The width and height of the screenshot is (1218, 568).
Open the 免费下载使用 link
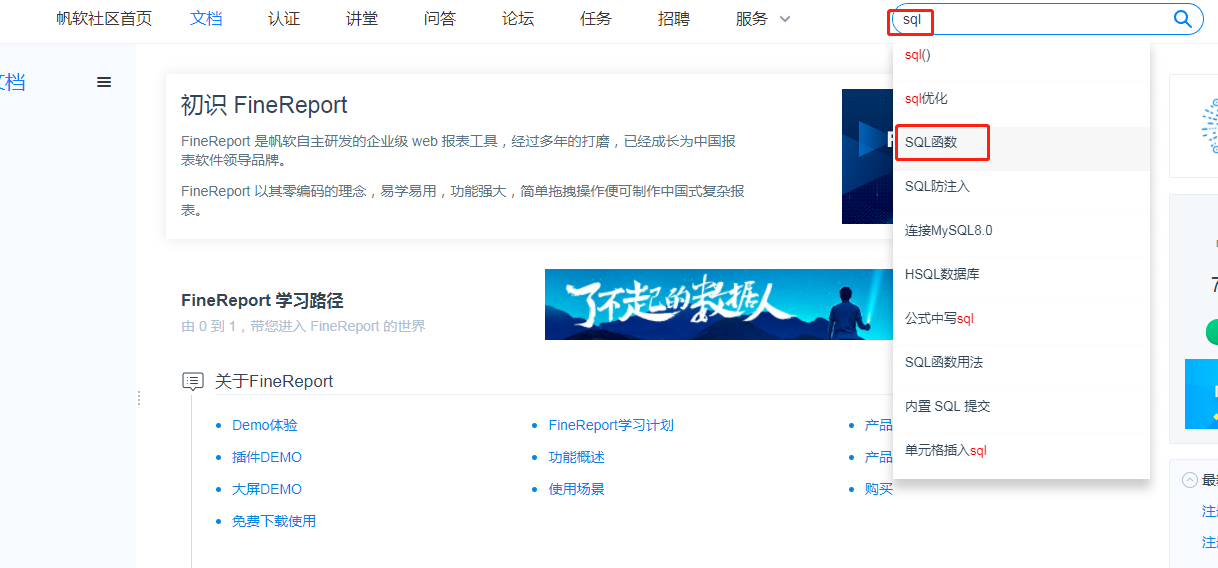pos(274,521)
